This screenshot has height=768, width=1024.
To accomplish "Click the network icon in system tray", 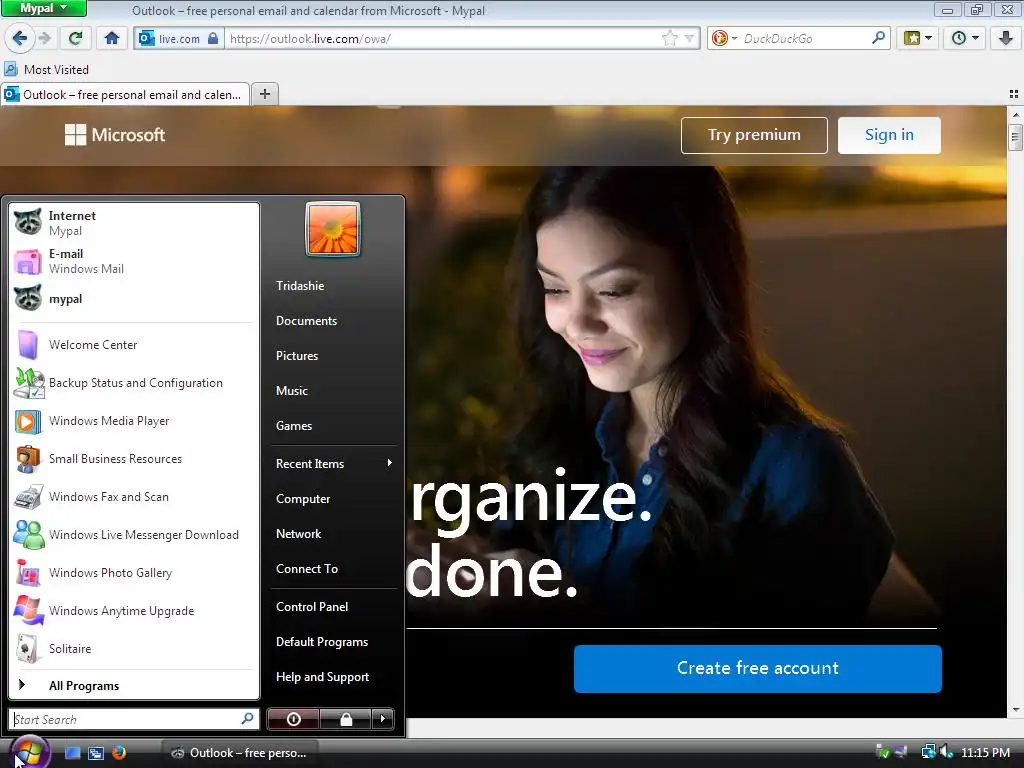I will (x=928, y=752).
